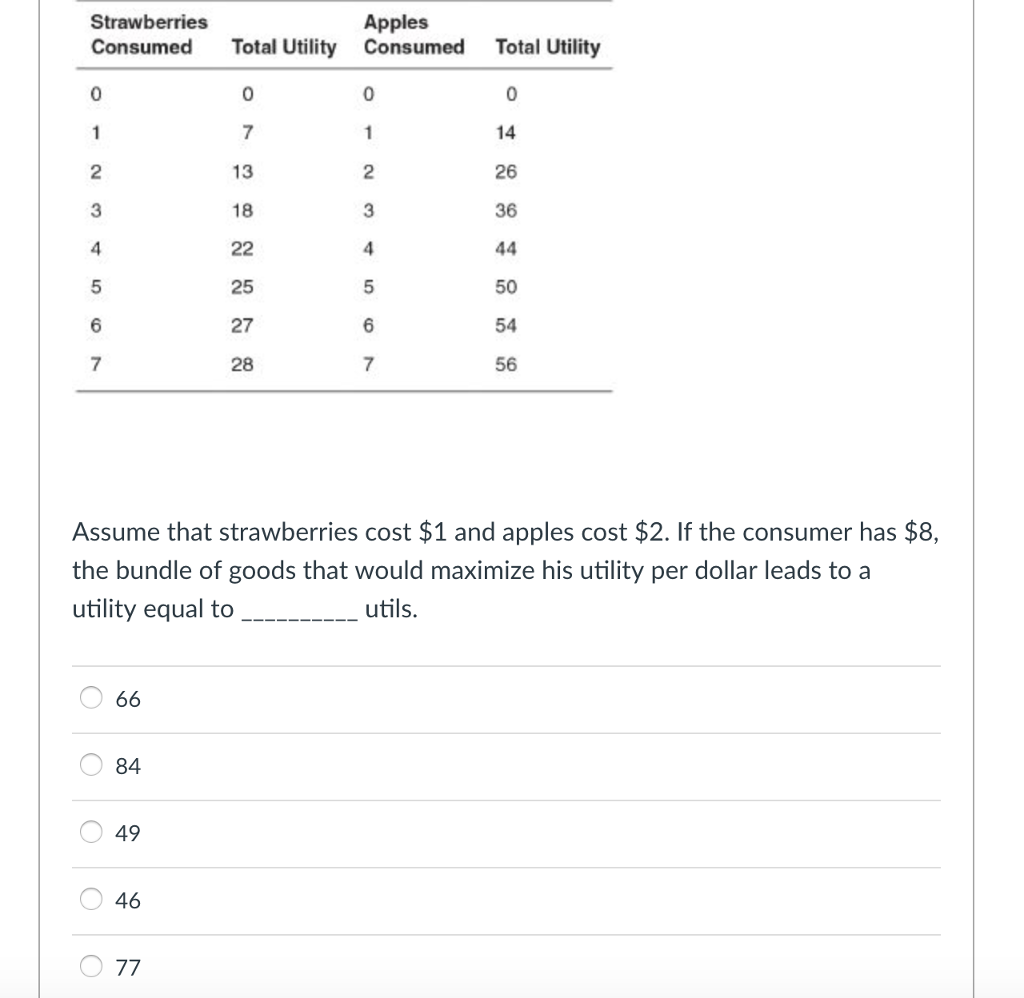The height and width of the screenshot is (998, 1024).
Task: Click the Apples Consumed column header
Action: pyautogui.click(x=414, y=34)
